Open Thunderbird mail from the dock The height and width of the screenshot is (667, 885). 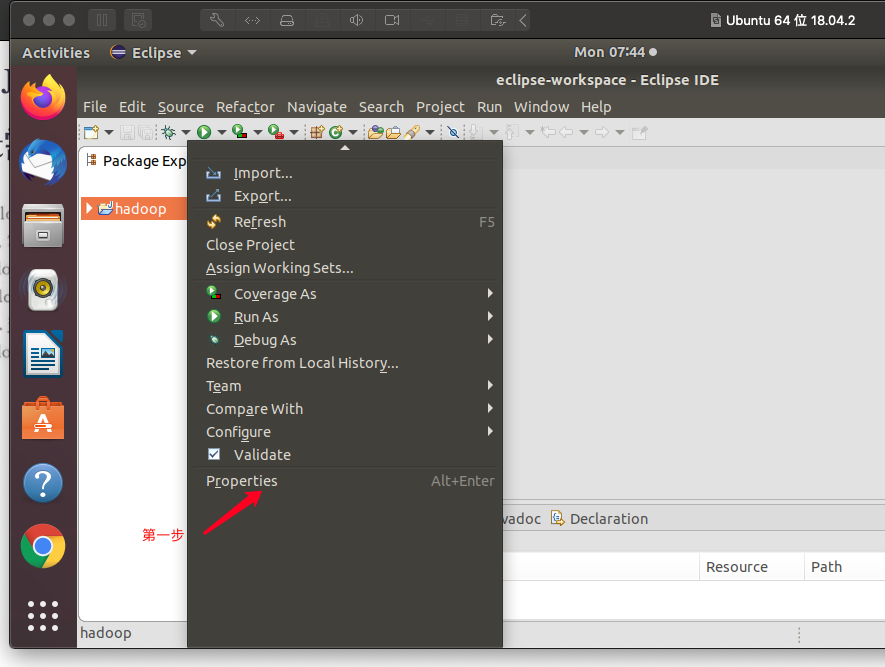[43, 162]
